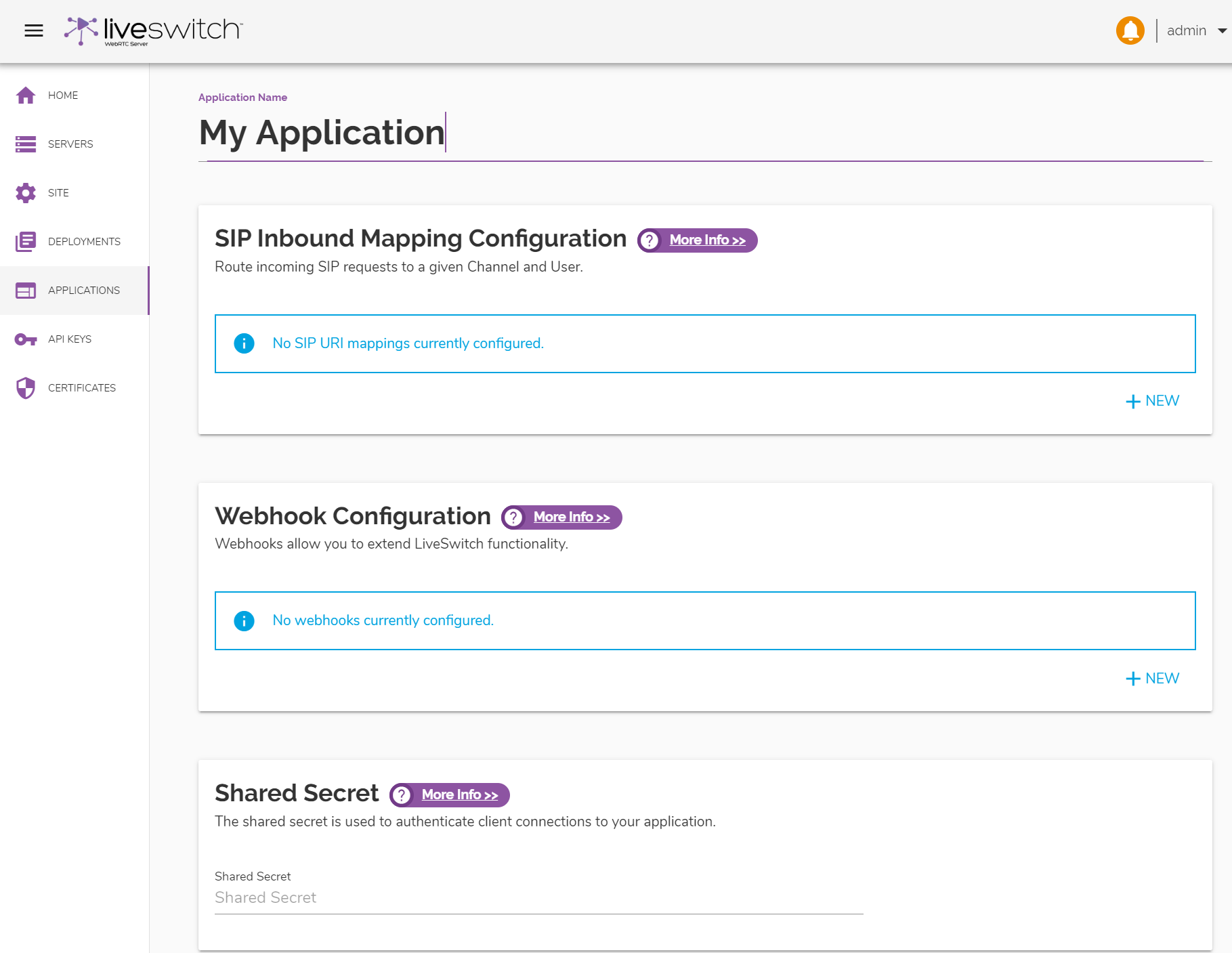Open Webhook Configuration More Info link
Screen dimensions: 1232x953
tap(572, 517)
